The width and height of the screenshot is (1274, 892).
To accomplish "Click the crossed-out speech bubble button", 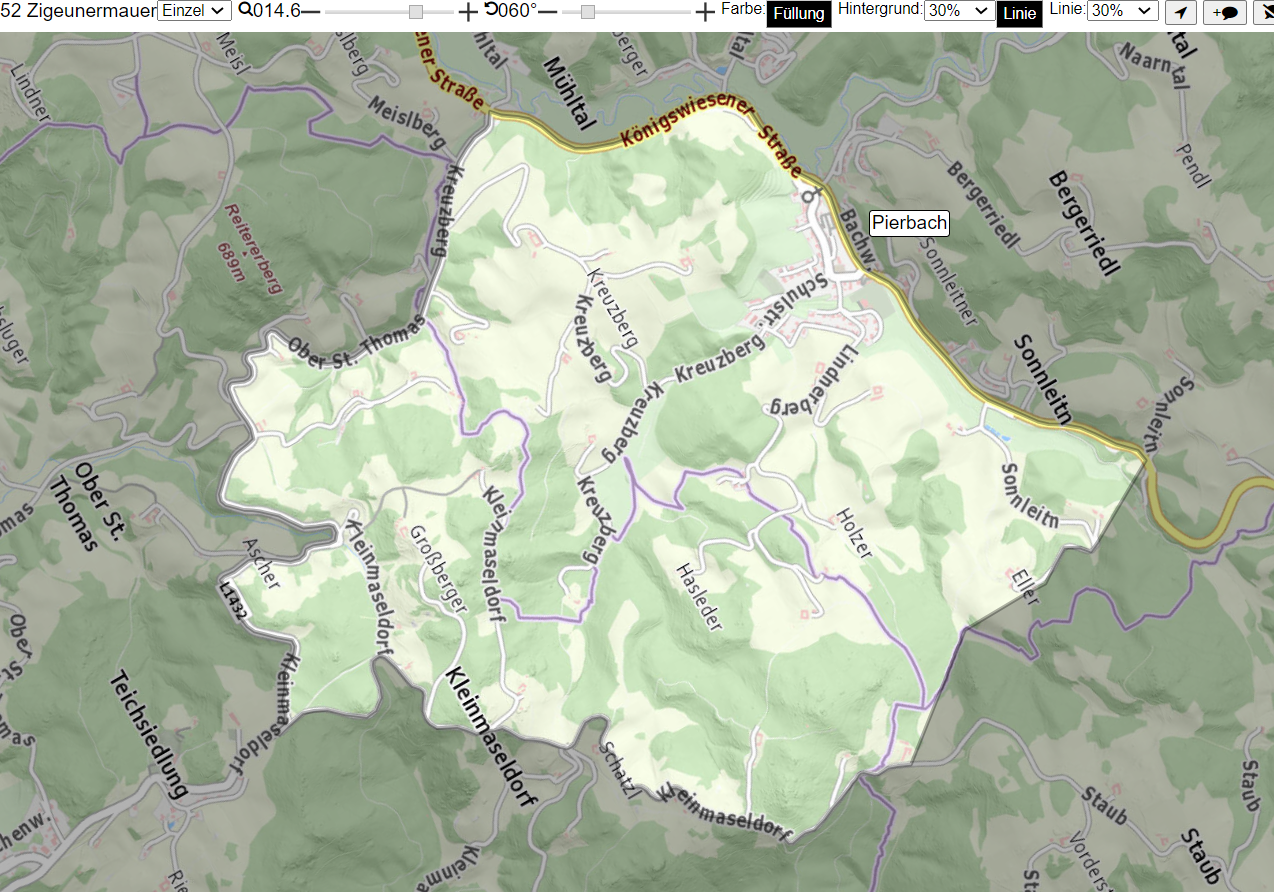I will pyautogui.click(x=1264, y=13).
